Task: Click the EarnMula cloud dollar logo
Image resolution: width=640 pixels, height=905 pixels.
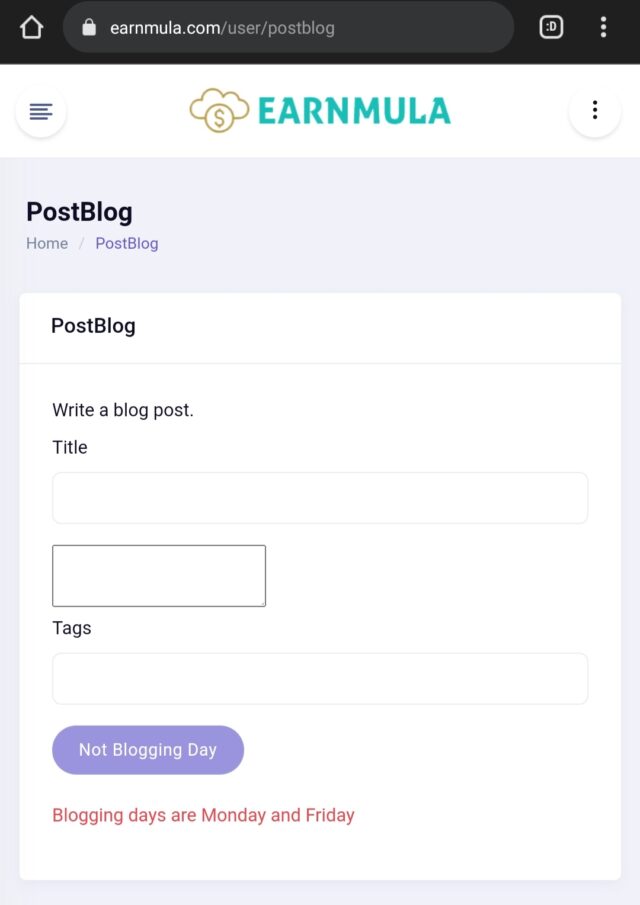Action: 219,110
